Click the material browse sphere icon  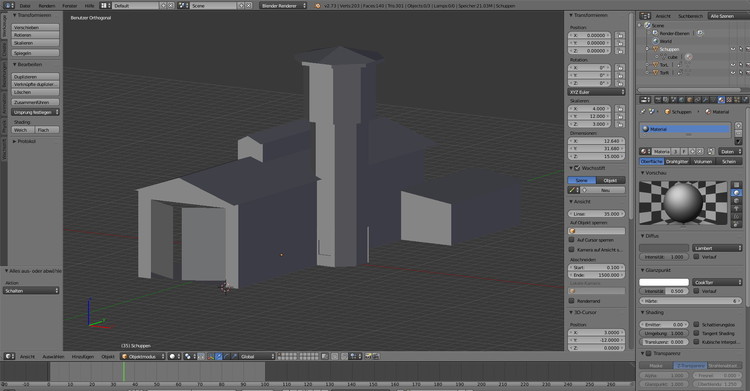click(644, 151)
